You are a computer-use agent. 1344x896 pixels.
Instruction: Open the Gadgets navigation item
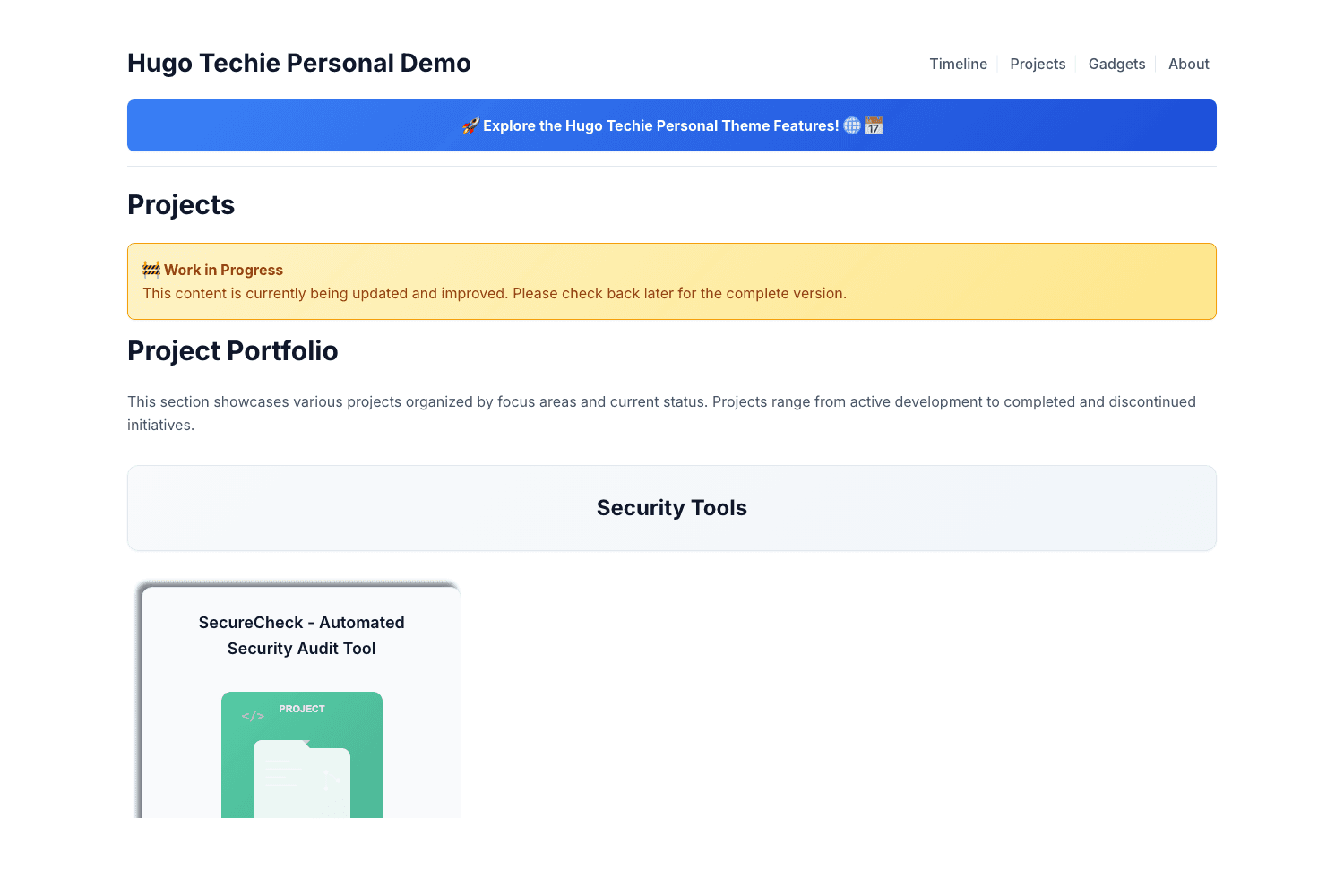pyautogui.click(x=1116, y=64)
